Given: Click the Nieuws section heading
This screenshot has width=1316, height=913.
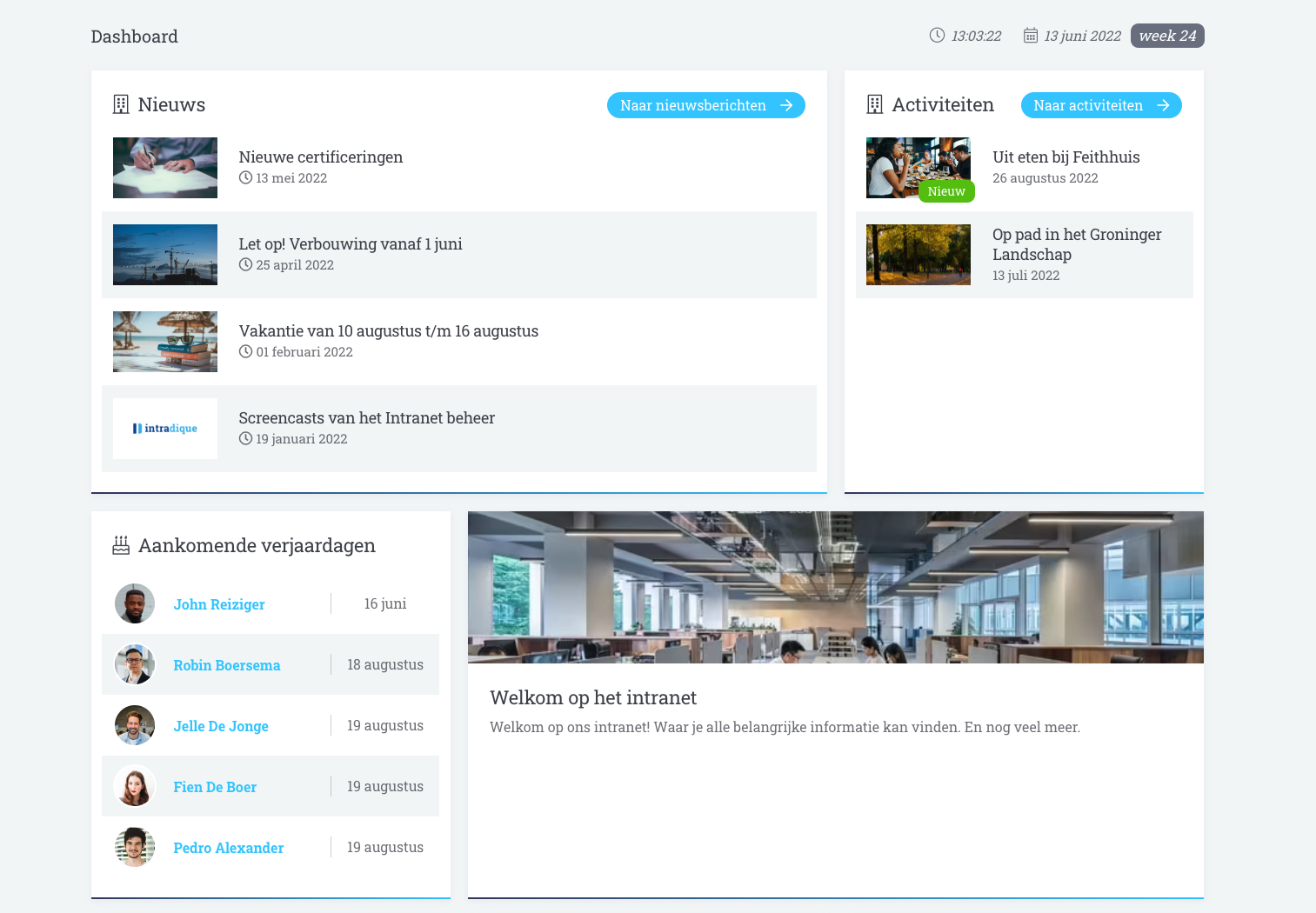Looking at the screenshot, I should (x=171, y=104).
